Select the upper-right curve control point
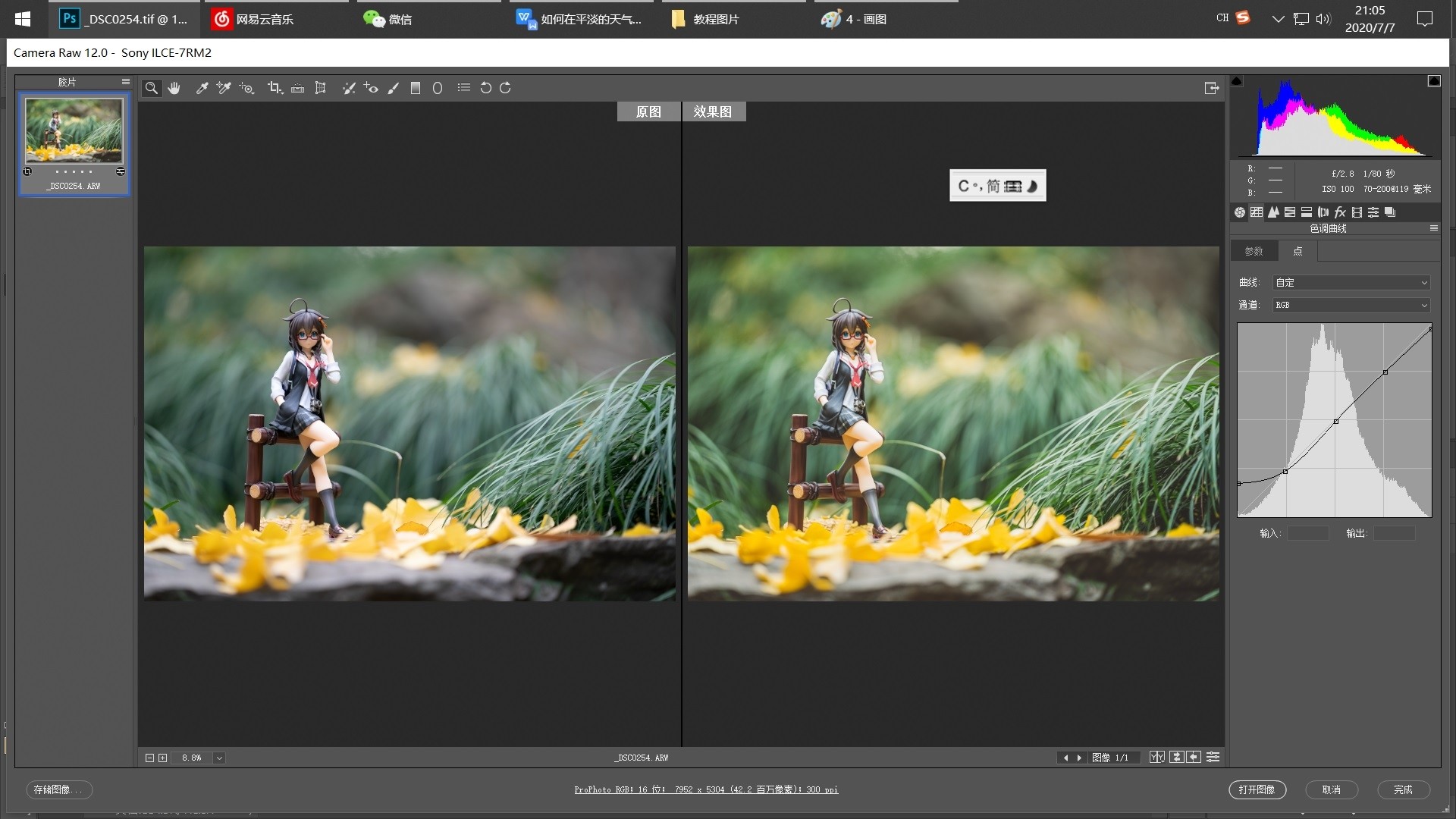This screenshot has width=1456, height=819. pos(1385,372)
